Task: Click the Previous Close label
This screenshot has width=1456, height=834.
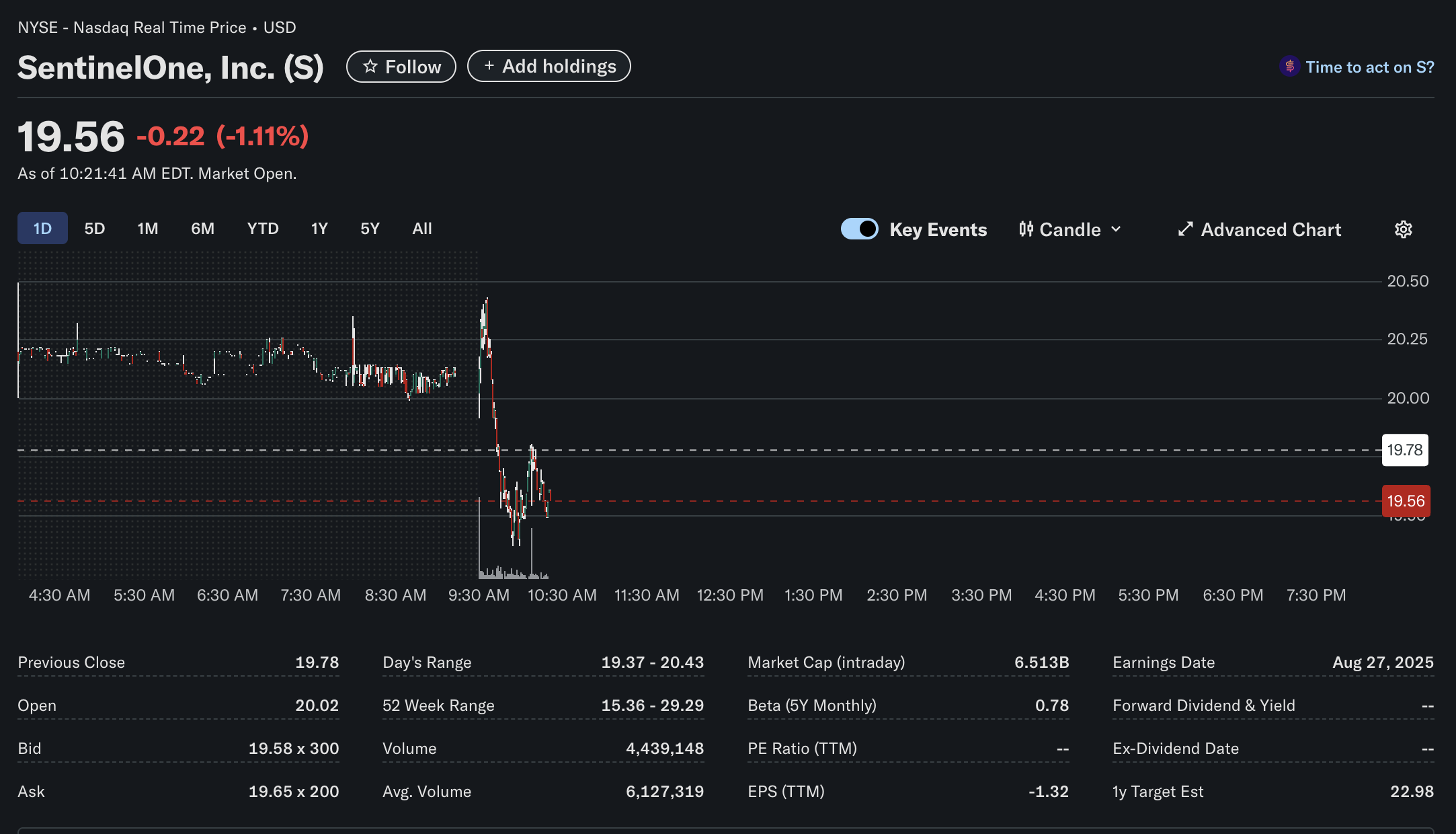Action: 71,662
